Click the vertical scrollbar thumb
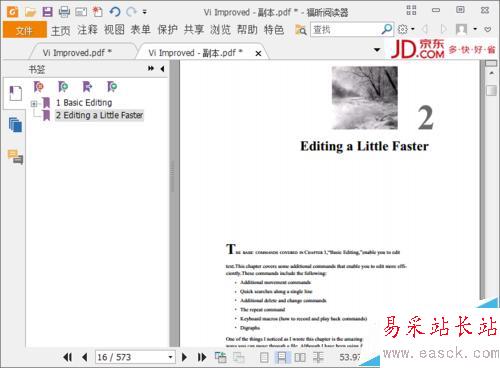Viewport: 500px width, 368px height. coord(491,91)
